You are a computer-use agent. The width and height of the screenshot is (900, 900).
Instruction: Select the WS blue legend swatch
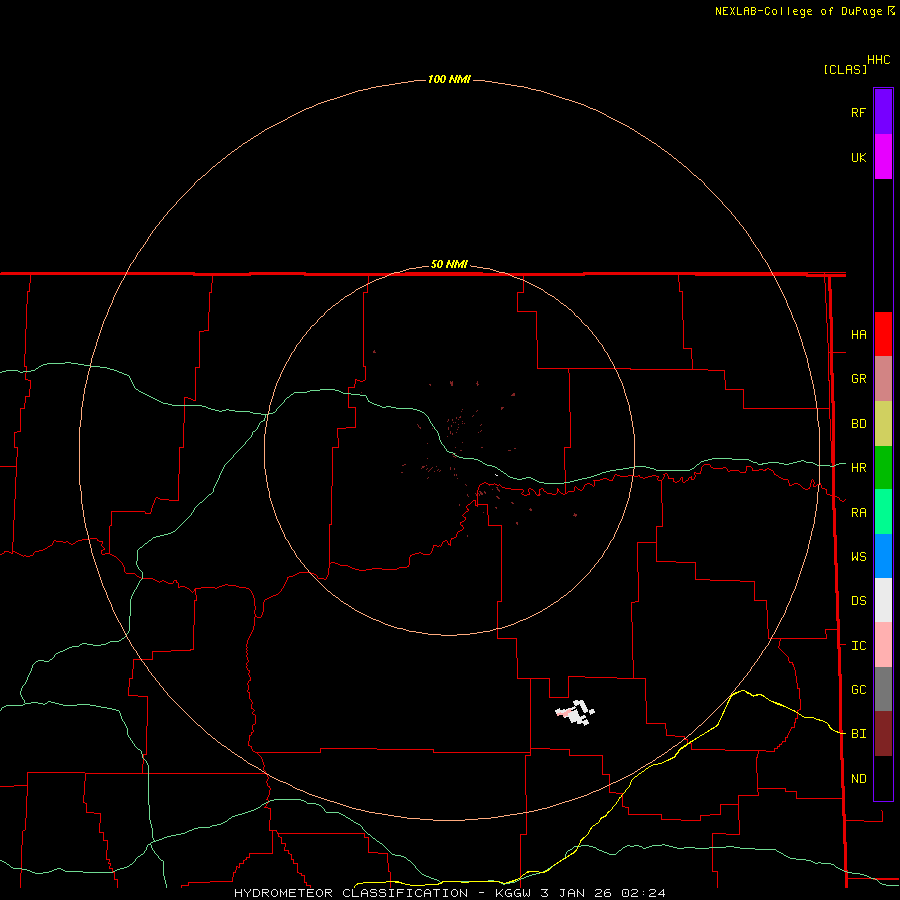(x=883, y=556)
